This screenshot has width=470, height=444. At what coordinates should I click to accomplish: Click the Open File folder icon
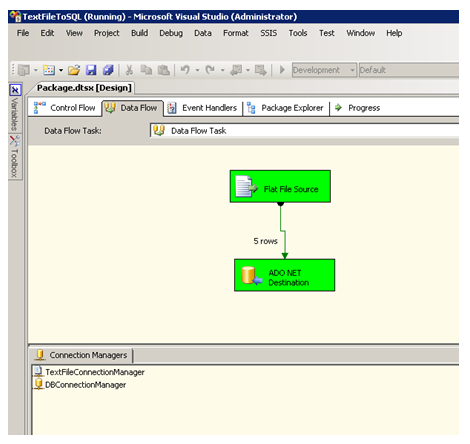[x=74, y=70]
